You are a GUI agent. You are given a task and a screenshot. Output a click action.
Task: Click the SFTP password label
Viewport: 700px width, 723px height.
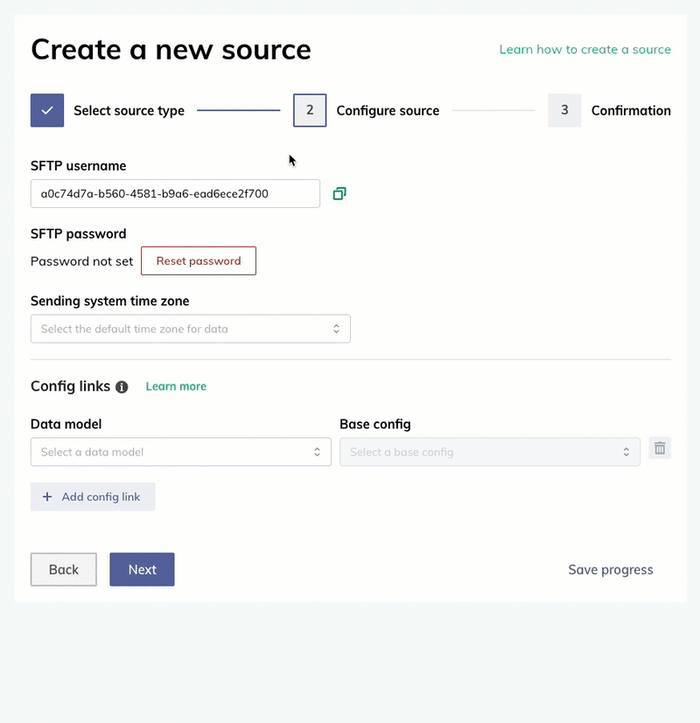point(78,234)
